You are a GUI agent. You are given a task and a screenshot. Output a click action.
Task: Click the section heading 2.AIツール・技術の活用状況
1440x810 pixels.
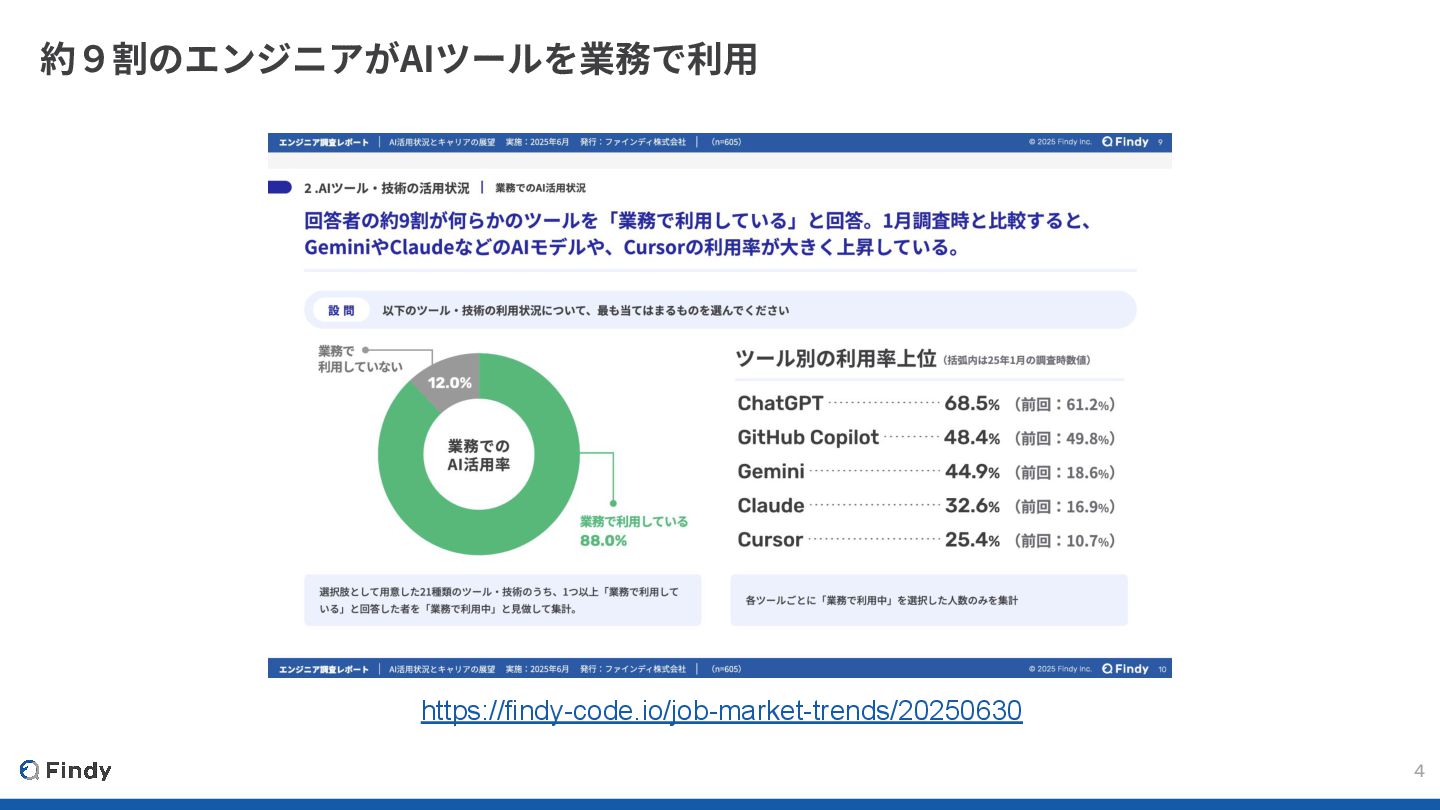(x=386, y=187)
